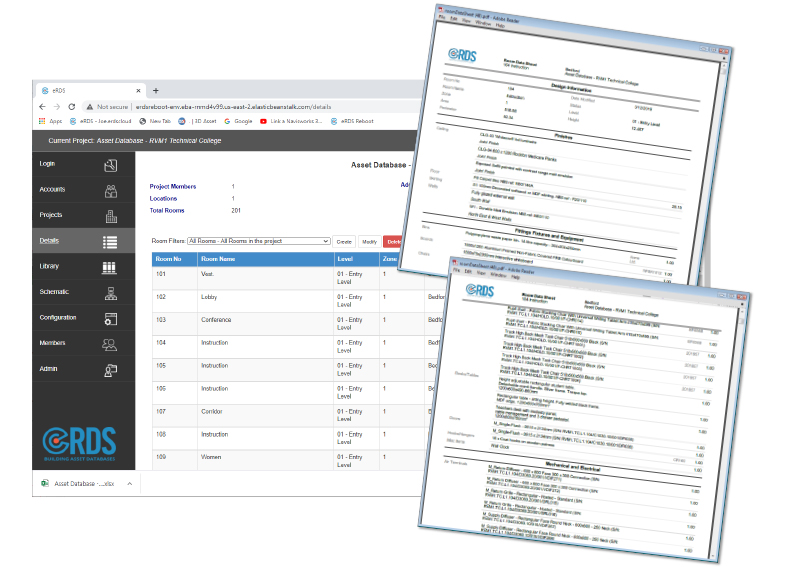Click the Create room button
This screenshot has height=567, width=800.
tap(344, 241)
